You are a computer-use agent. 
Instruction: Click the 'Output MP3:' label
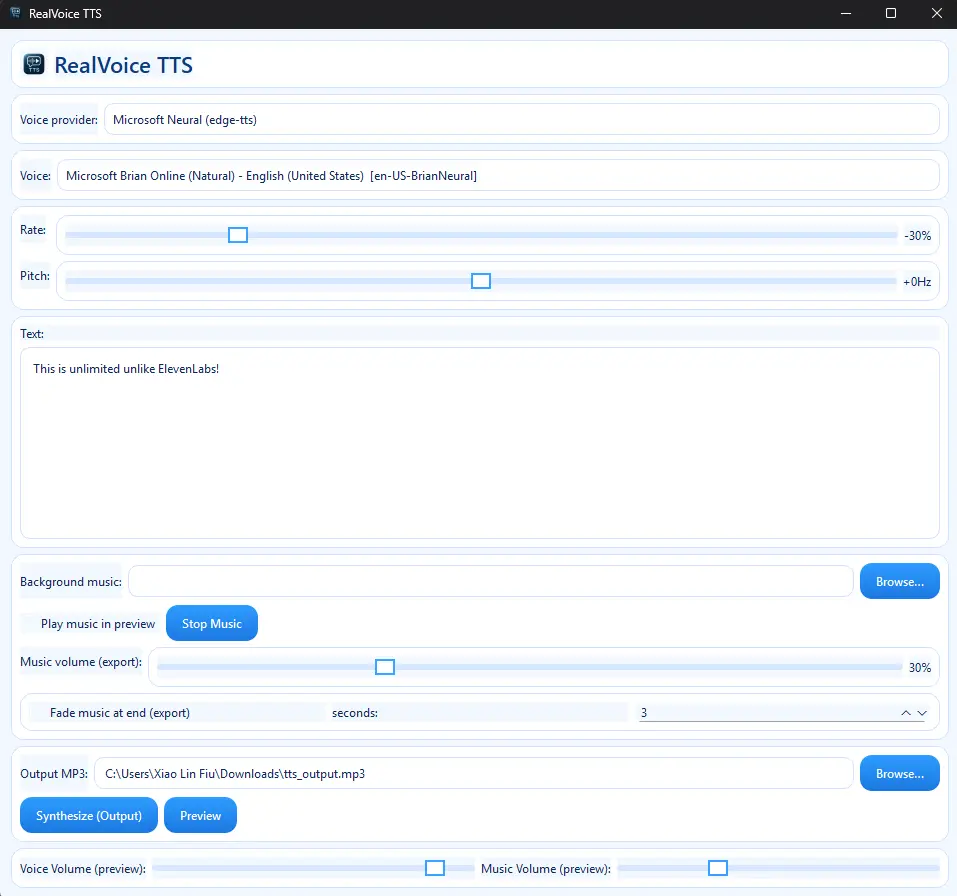pyautogui.click(x=54, y=774)
